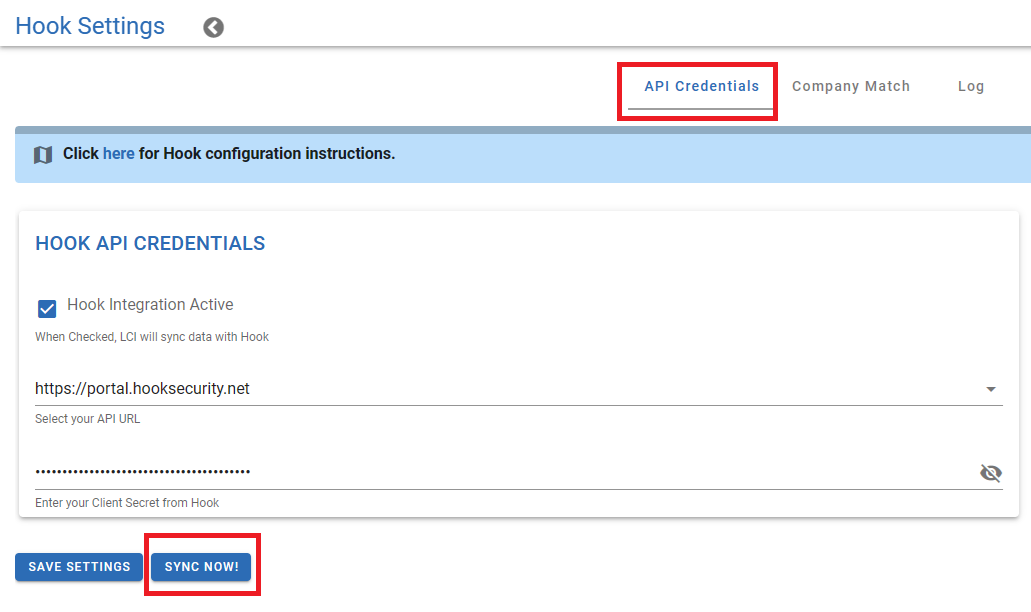Image resolution: width=1031 pixels, height=612 pixels.
Task: Click the 'Select your API URL' helper text
Action: 87,419
